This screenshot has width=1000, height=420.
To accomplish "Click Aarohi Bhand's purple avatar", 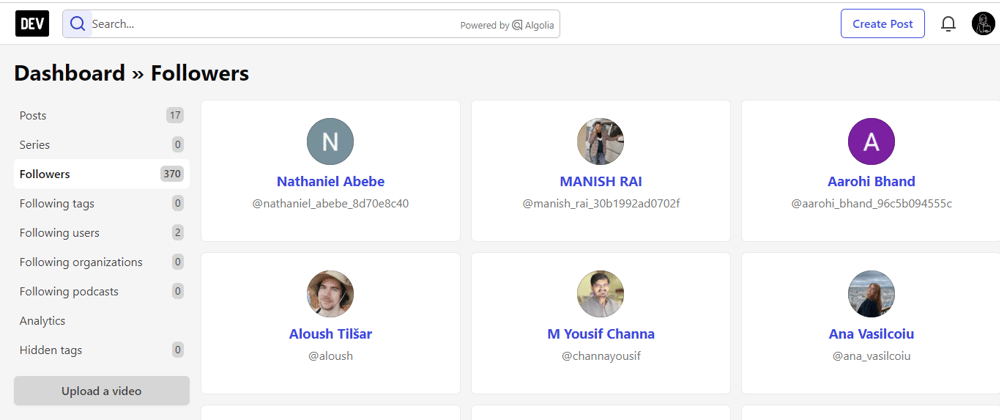I will click(x=871, y=141).
